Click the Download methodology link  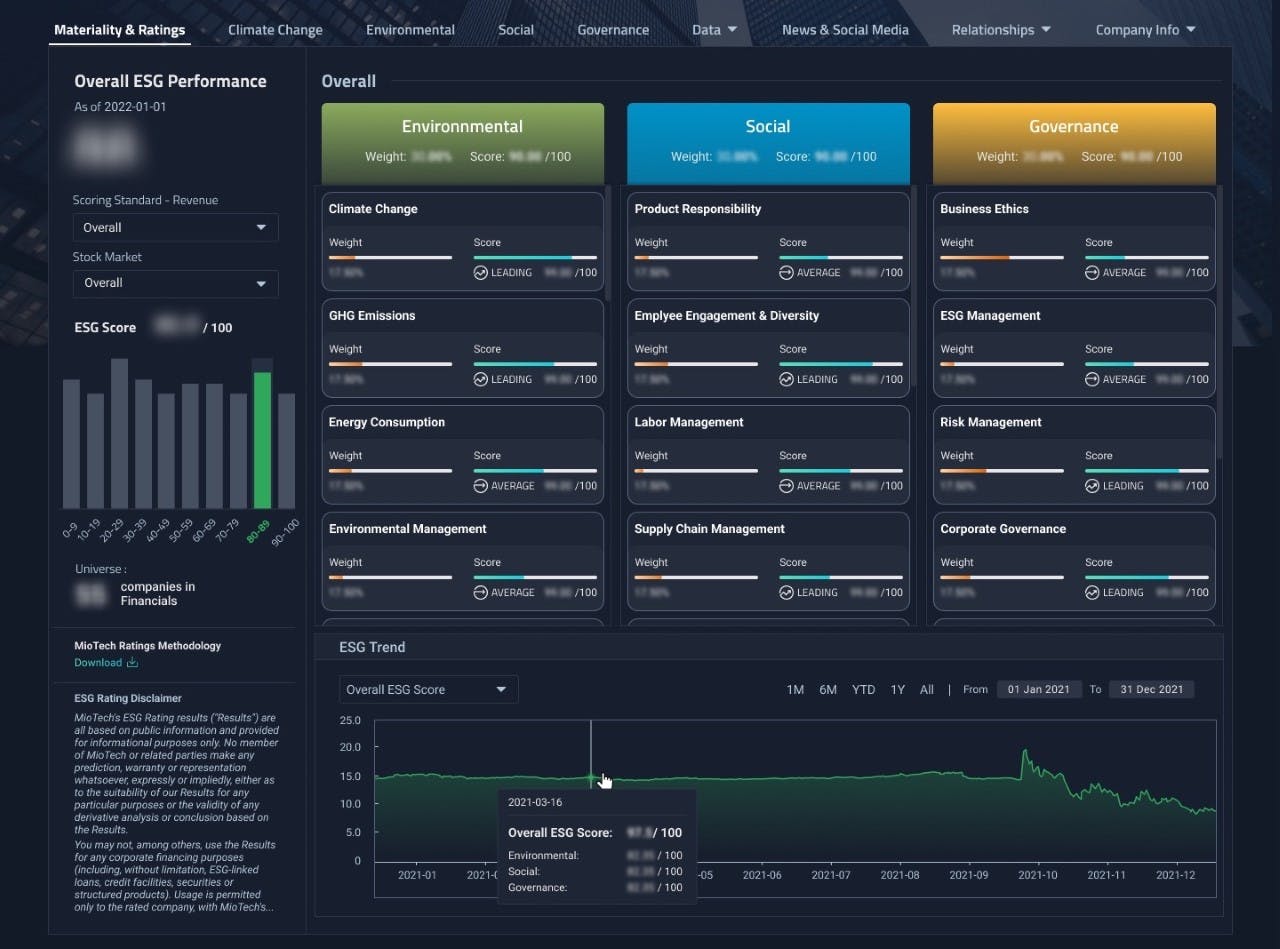[98, 663]
